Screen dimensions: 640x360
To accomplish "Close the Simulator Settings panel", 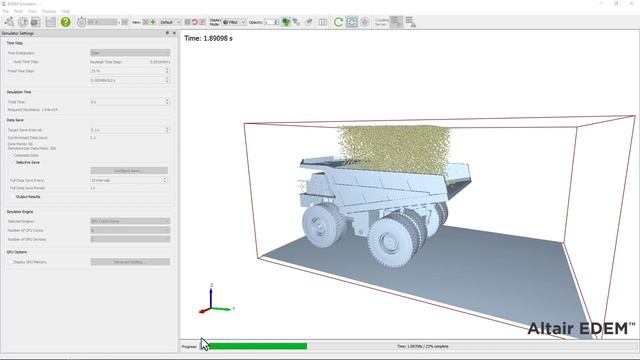I will tap(174, 33).
